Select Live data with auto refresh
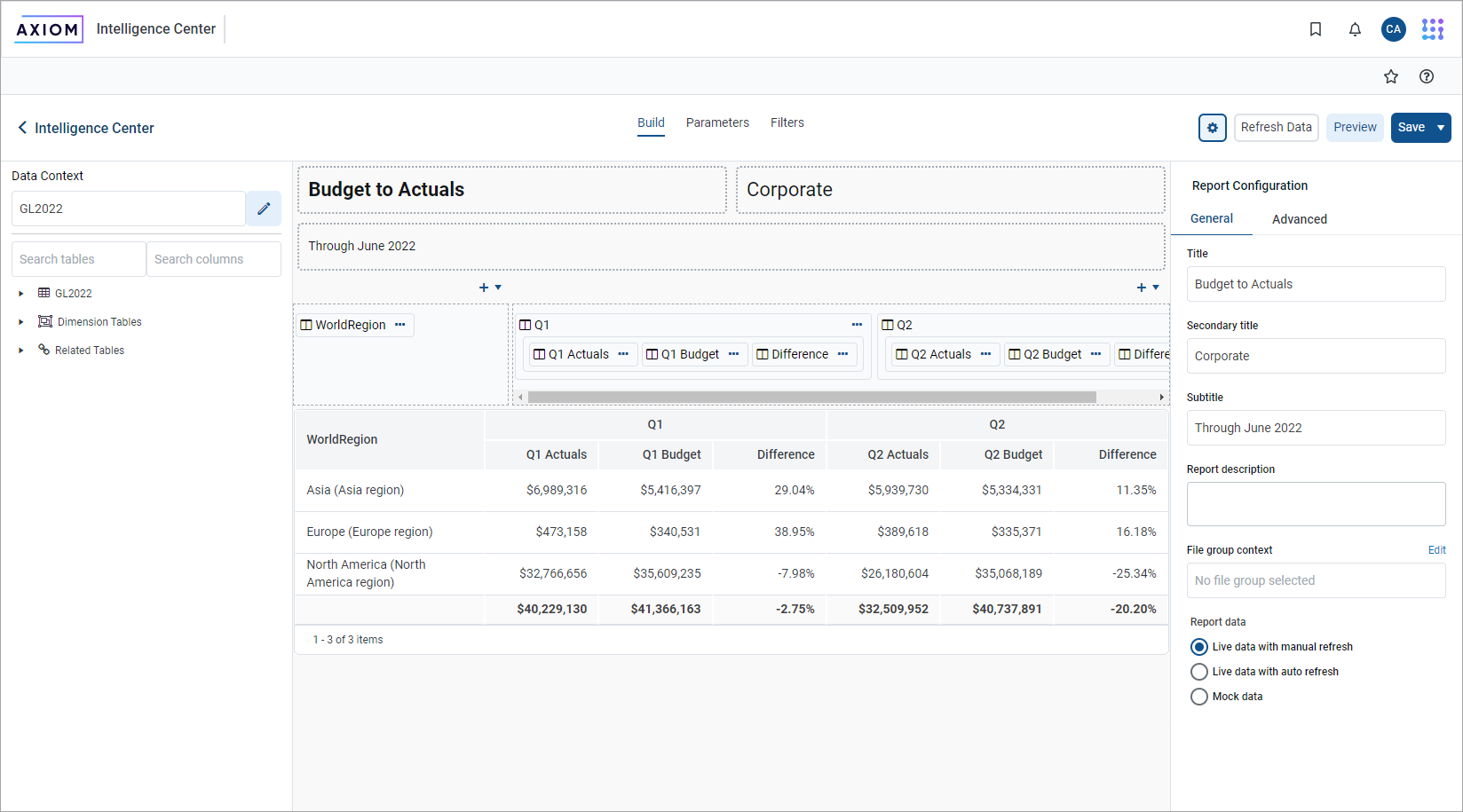1463x812 pixels. (1199, 672)
